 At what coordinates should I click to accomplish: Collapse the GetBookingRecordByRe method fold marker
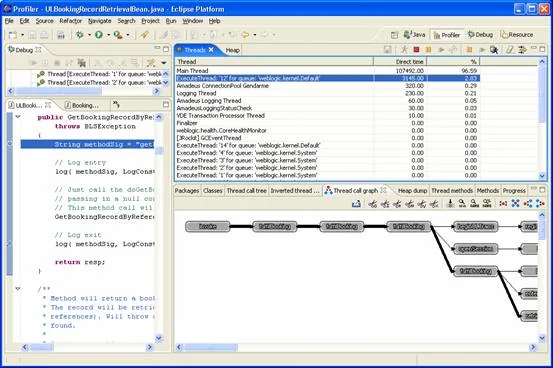18,117
